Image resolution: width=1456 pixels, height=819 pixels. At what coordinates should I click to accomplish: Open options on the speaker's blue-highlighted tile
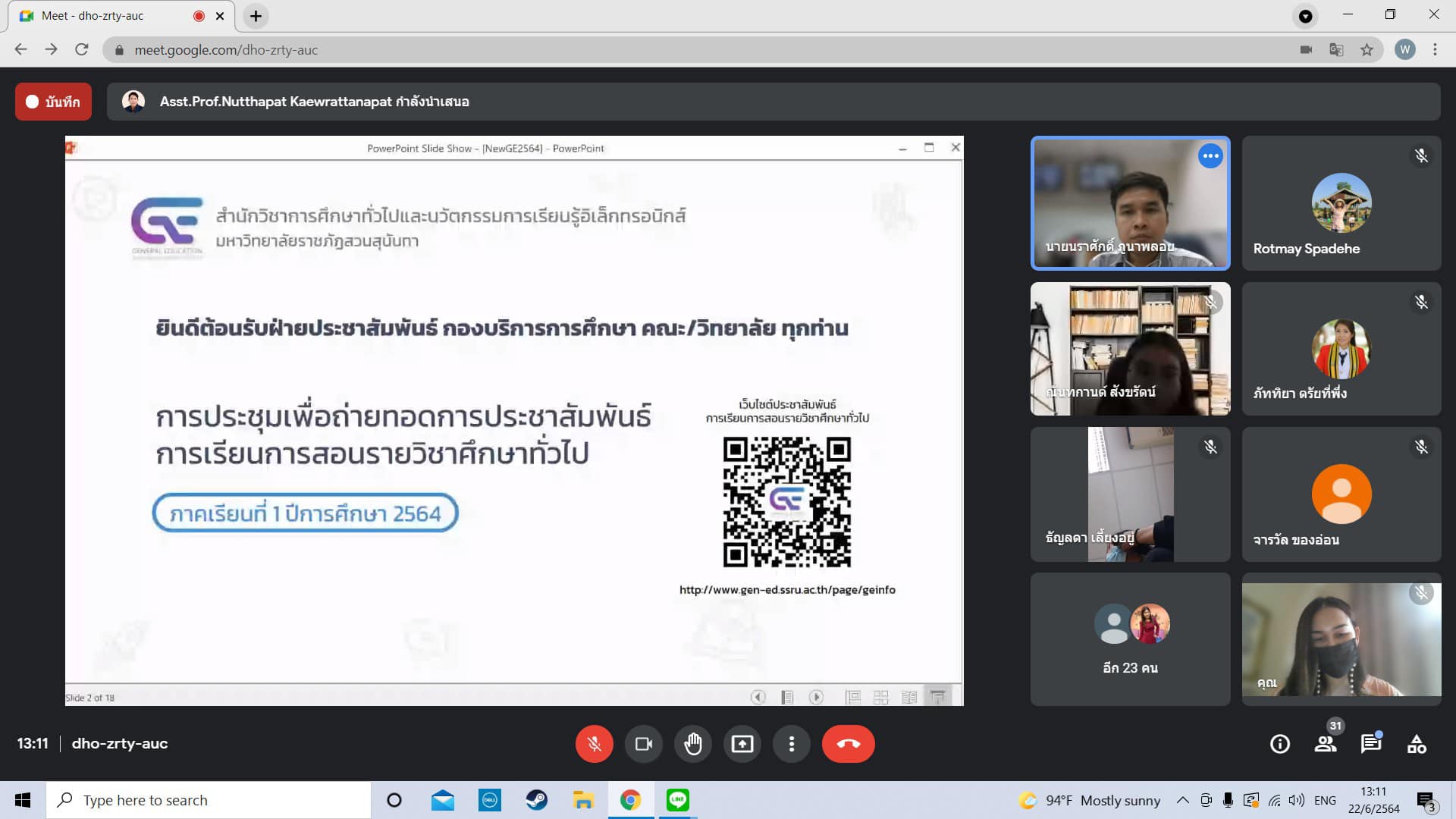coord(1210,156)
